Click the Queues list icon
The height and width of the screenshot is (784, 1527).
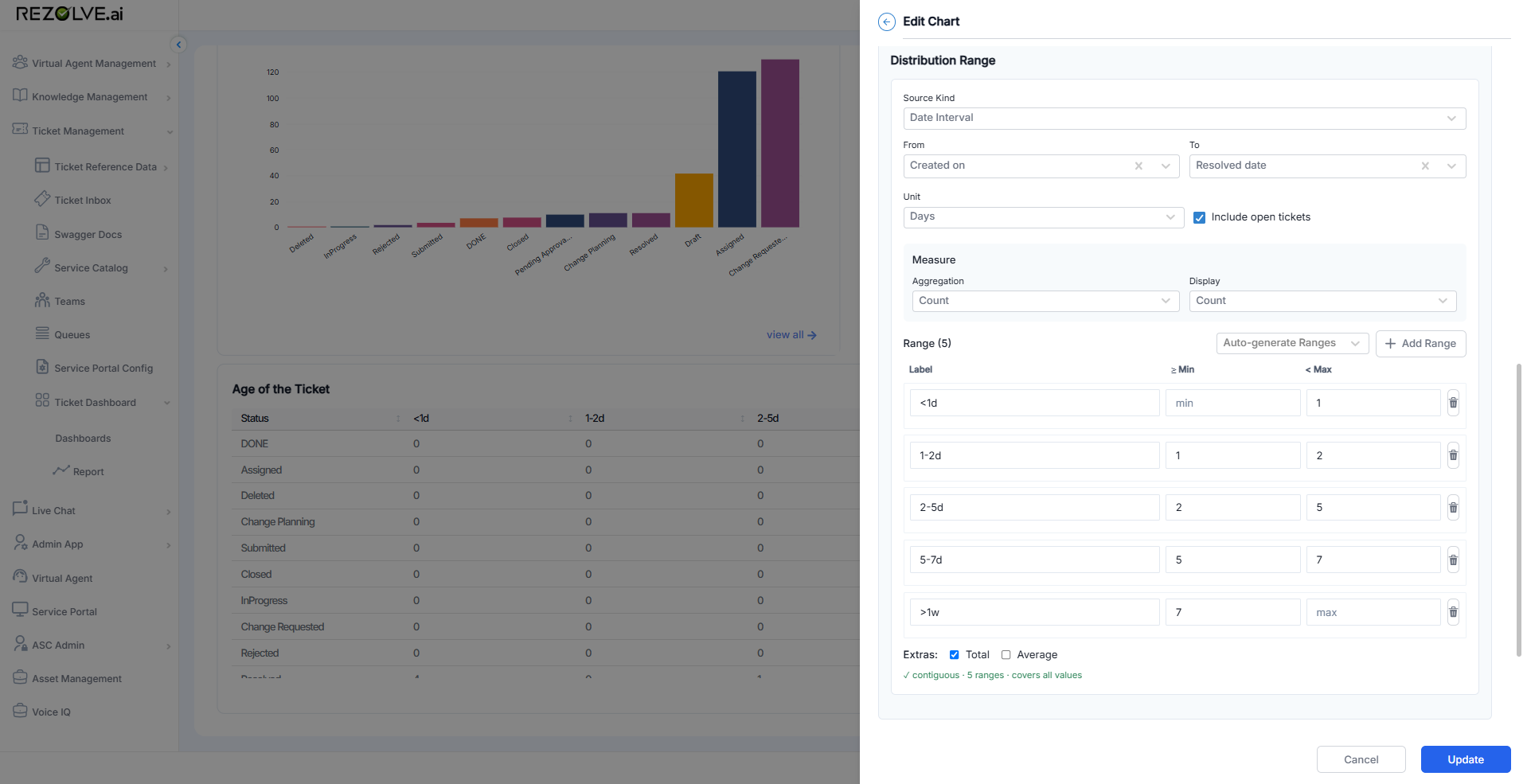click(42, 333)
